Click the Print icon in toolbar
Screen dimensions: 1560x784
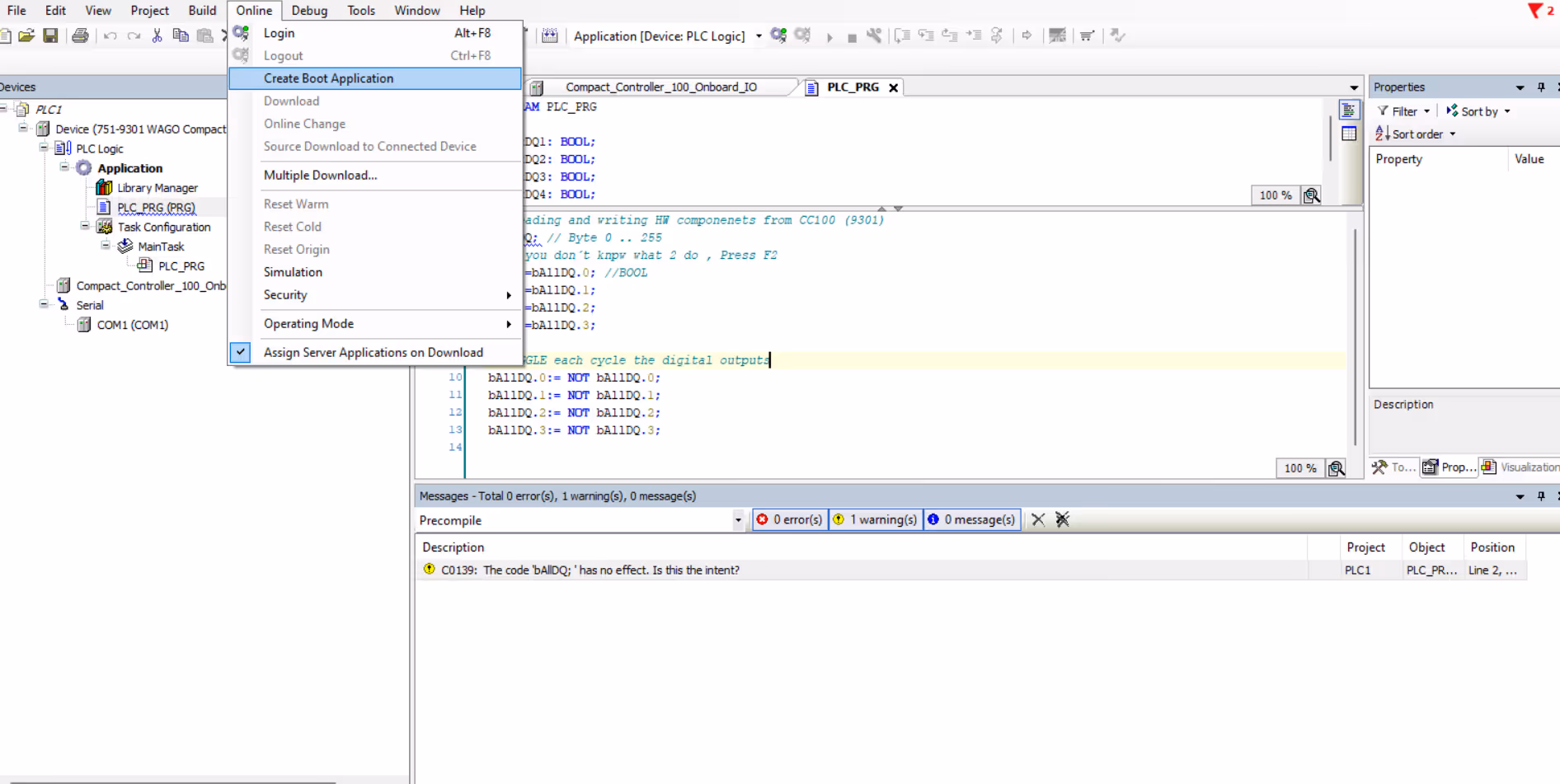point(80,35)
